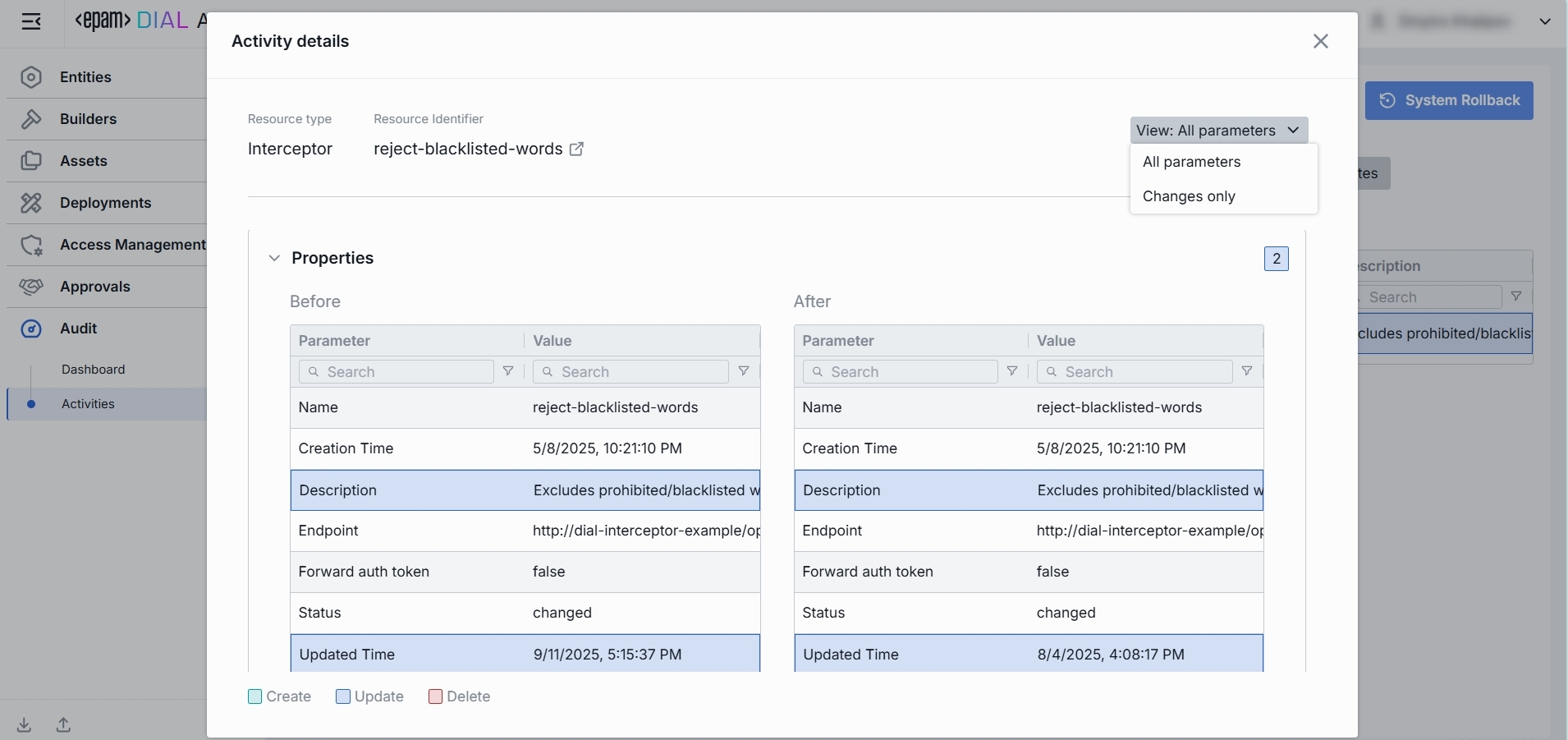
Task: Click the Approvals handshake icon
Action: (x=31, y=287)
